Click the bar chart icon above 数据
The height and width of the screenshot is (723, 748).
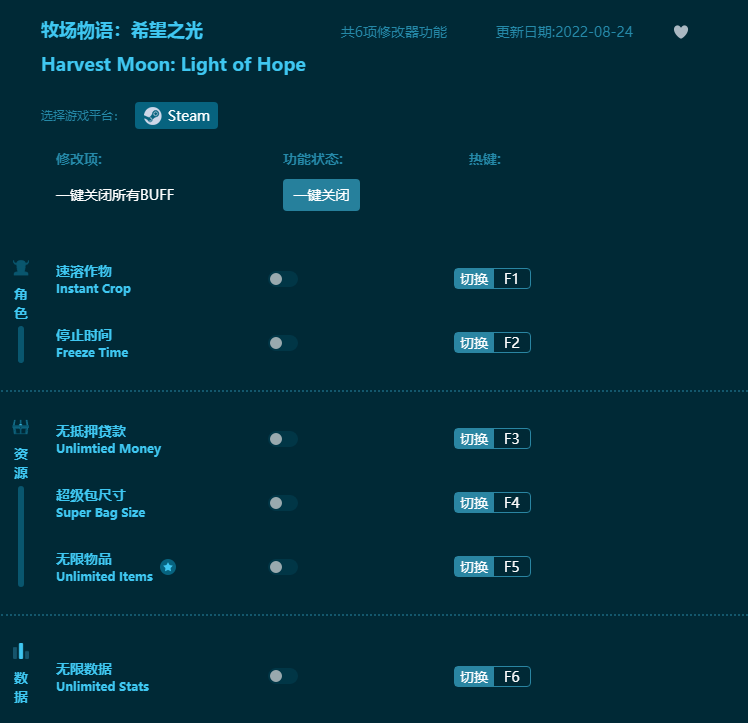(21, 651)
